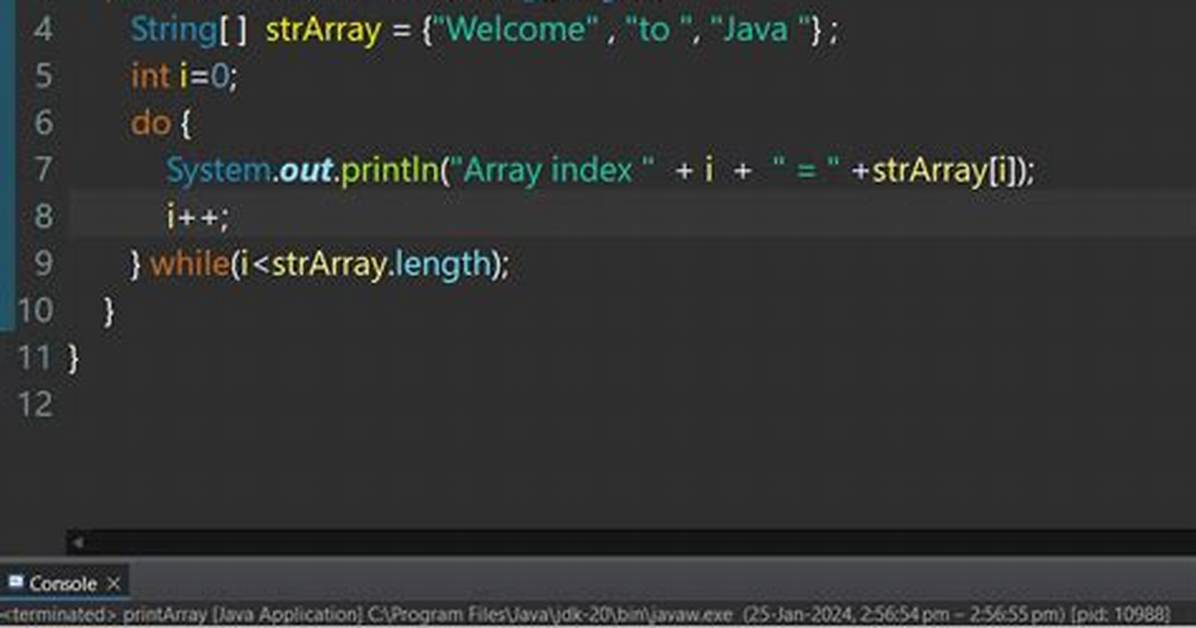Image resolution: width=1196 pixels, height=628 pixels.
Task: Click the "Array index " string
Action: click(x=552, y=169)
